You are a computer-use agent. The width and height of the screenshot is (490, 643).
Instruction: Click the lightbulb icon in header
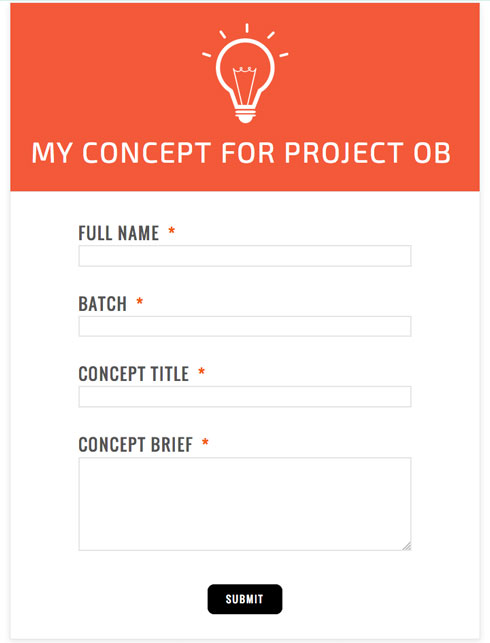245,73
